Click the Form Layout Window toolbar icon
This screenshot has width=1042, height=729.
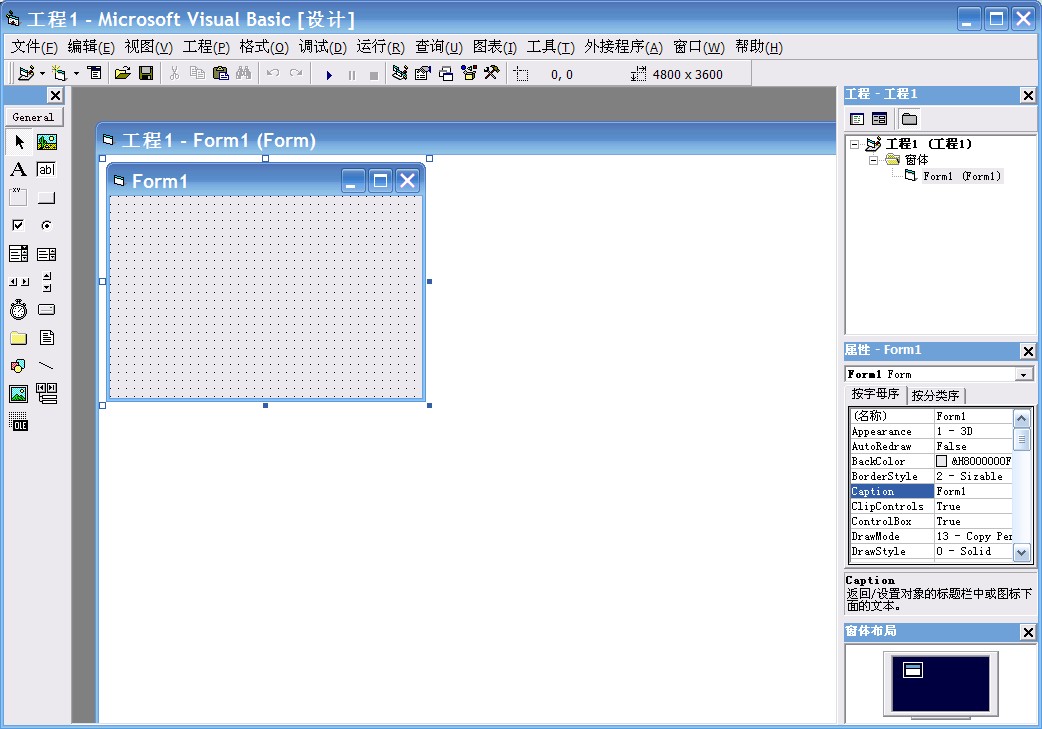click(x=446, y=73)
